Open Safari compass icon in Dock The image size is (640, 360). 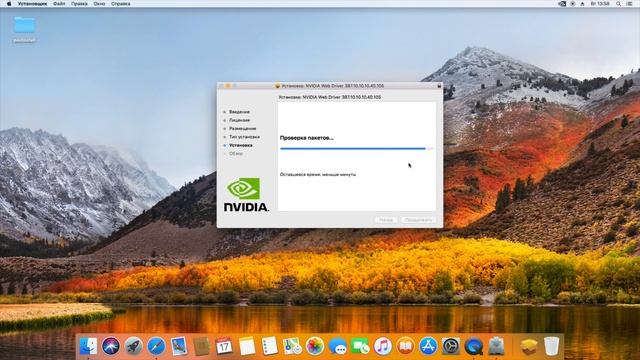(156, 346)
